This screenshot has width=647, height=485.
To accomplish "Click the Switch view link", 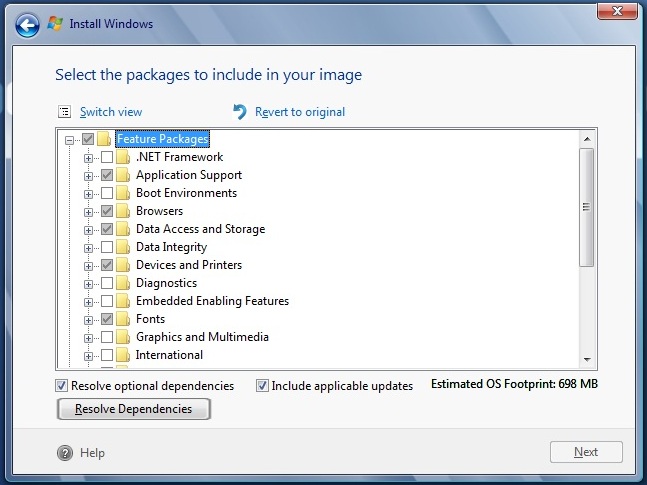I will pos(111,112).
